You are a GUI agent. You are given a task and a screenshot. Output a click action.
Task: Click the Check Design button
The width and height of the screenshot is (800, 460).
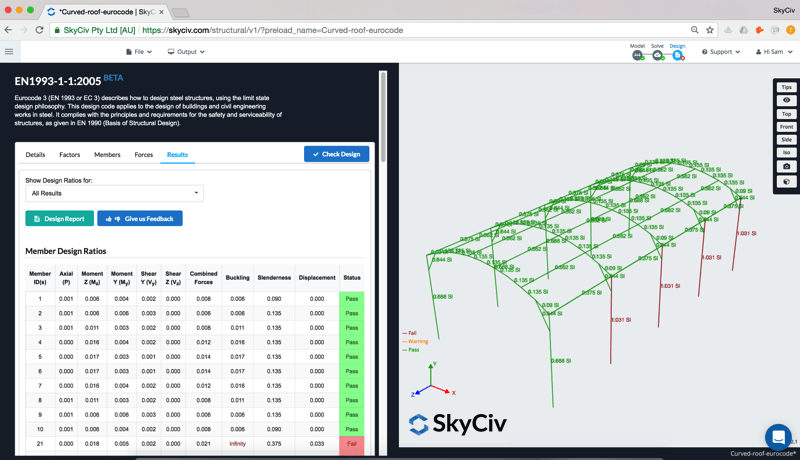point(336,154)
